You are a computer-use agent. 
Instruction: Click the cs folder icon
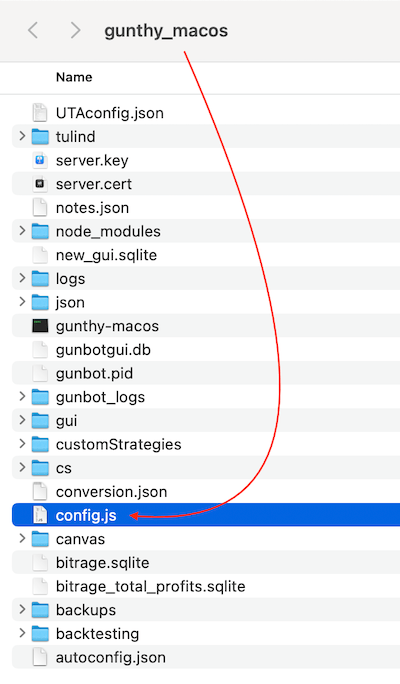tap(40, 468)
